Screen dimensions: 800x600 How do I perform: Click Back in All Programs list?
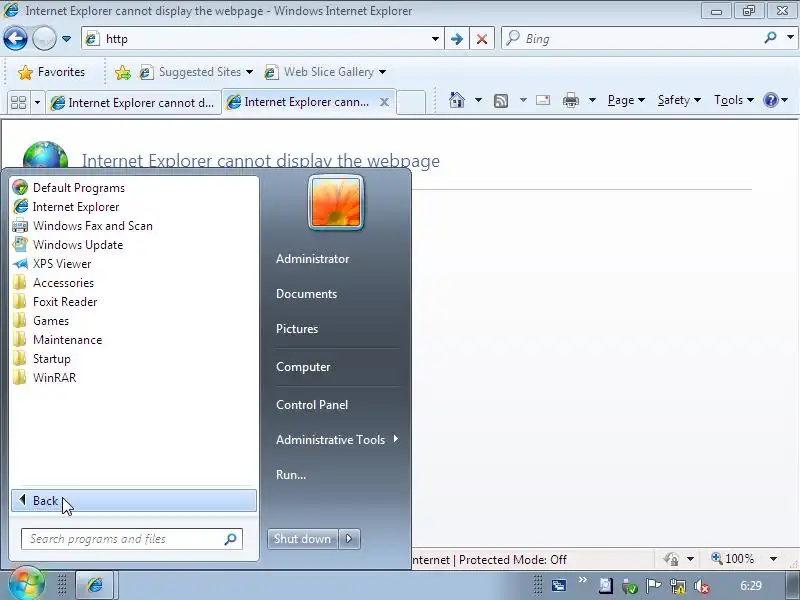(x=134, y=501)
